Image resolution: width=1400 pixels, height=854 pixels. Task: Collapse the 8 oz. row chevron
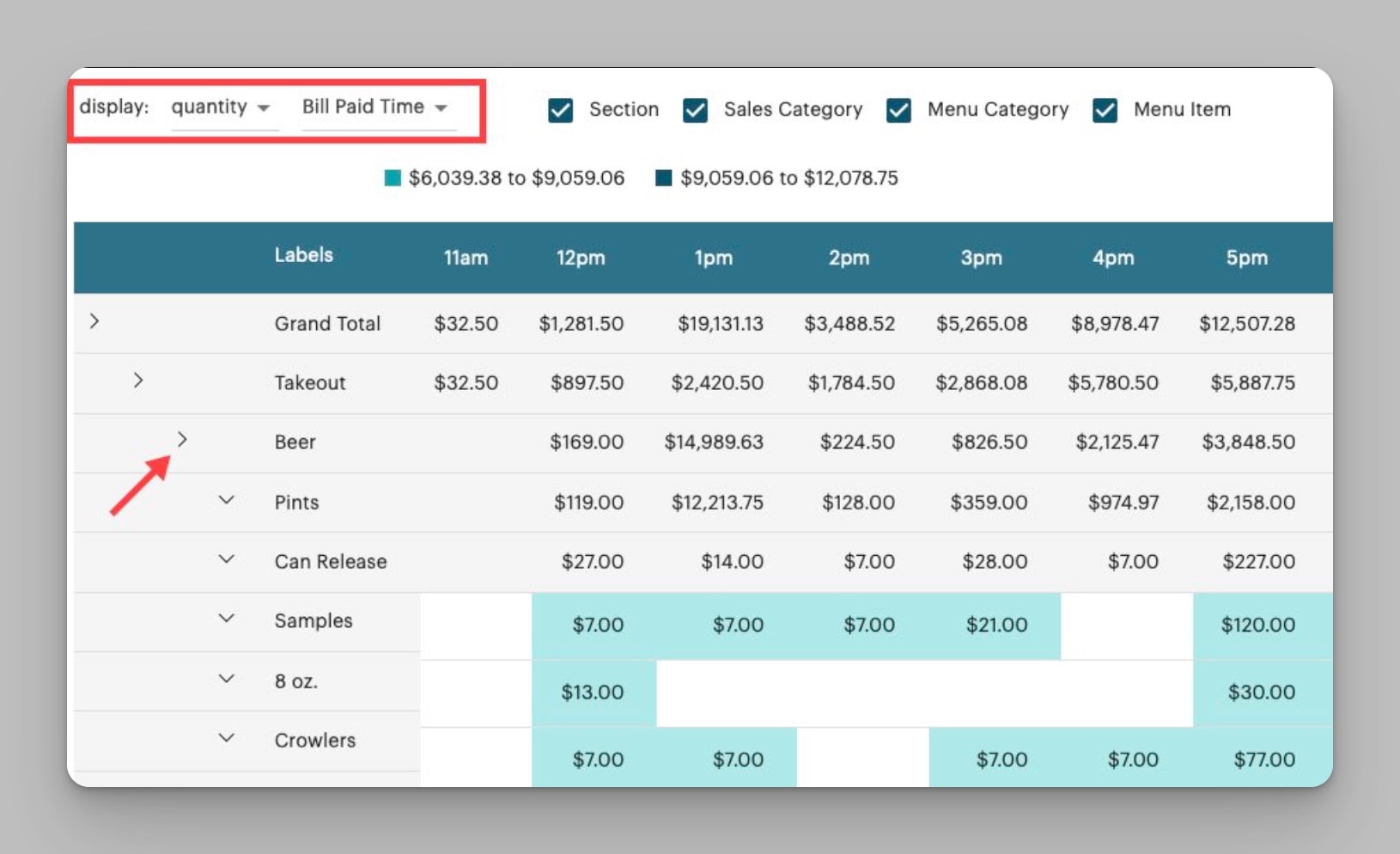tap(226, 679)
